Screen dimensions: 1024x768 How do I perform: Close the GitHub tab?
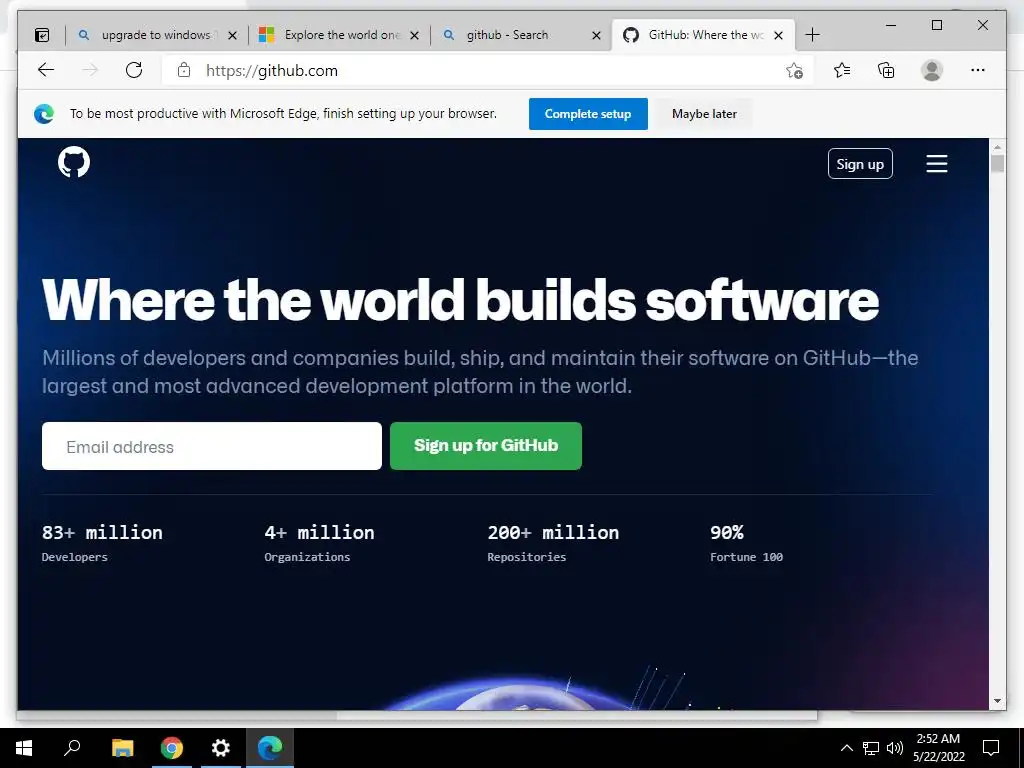click(778, 35)
